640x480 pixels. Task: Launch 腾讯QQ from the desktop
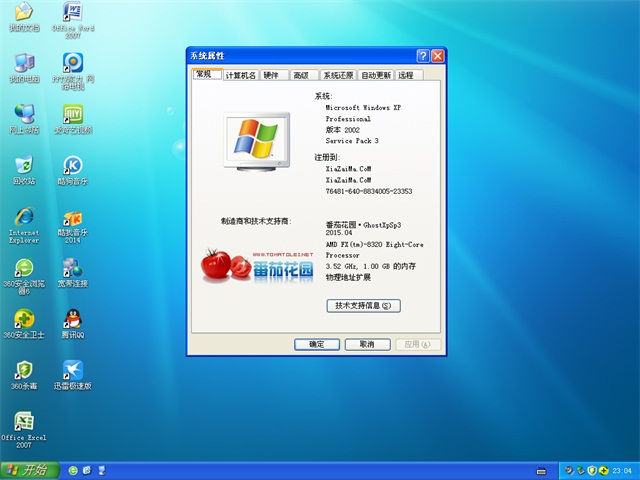point(72,320)
